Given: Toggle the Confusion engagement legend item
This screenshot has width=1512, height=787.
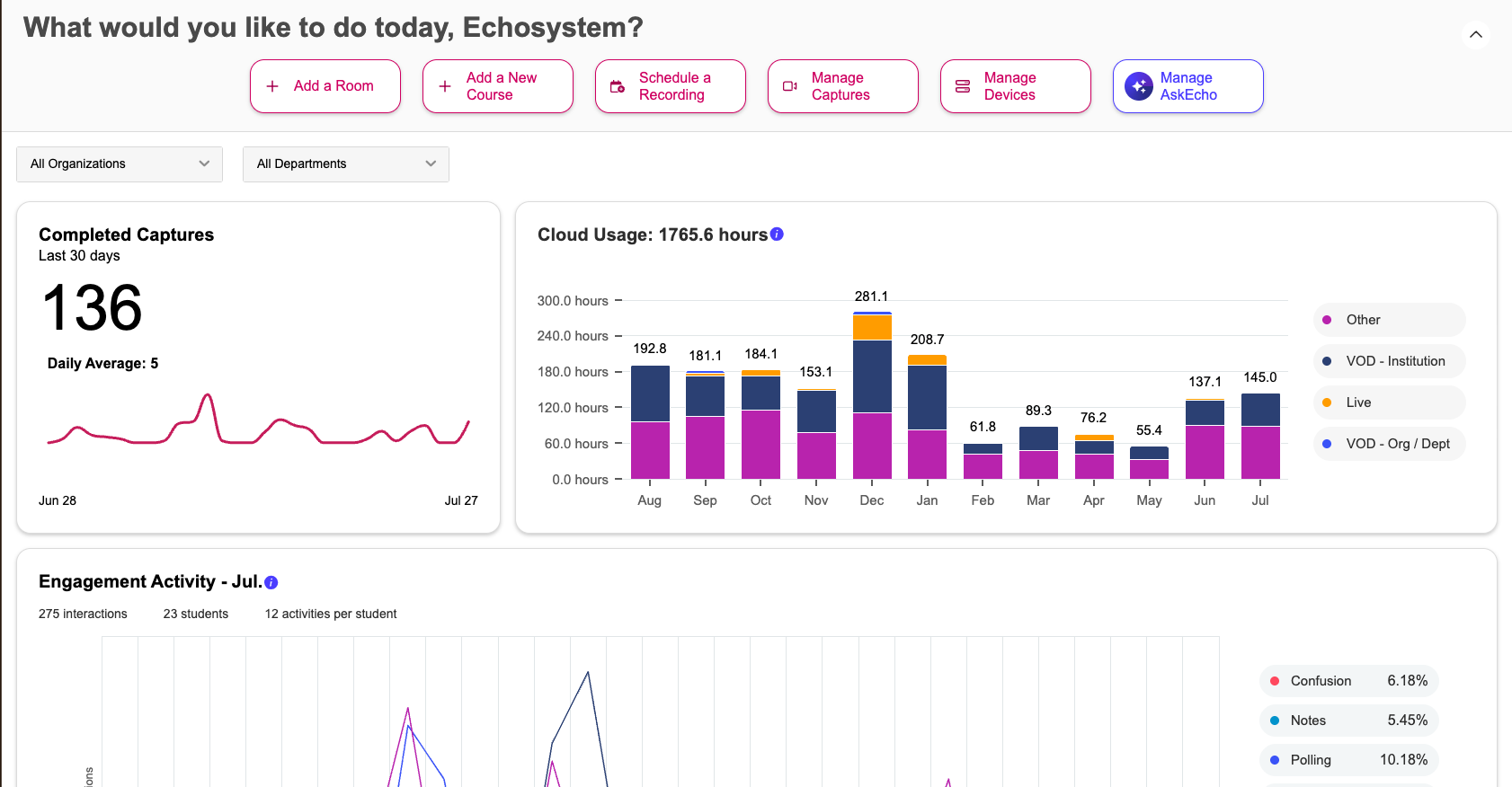Looking at the screenshot, I should pos(1349,681).
